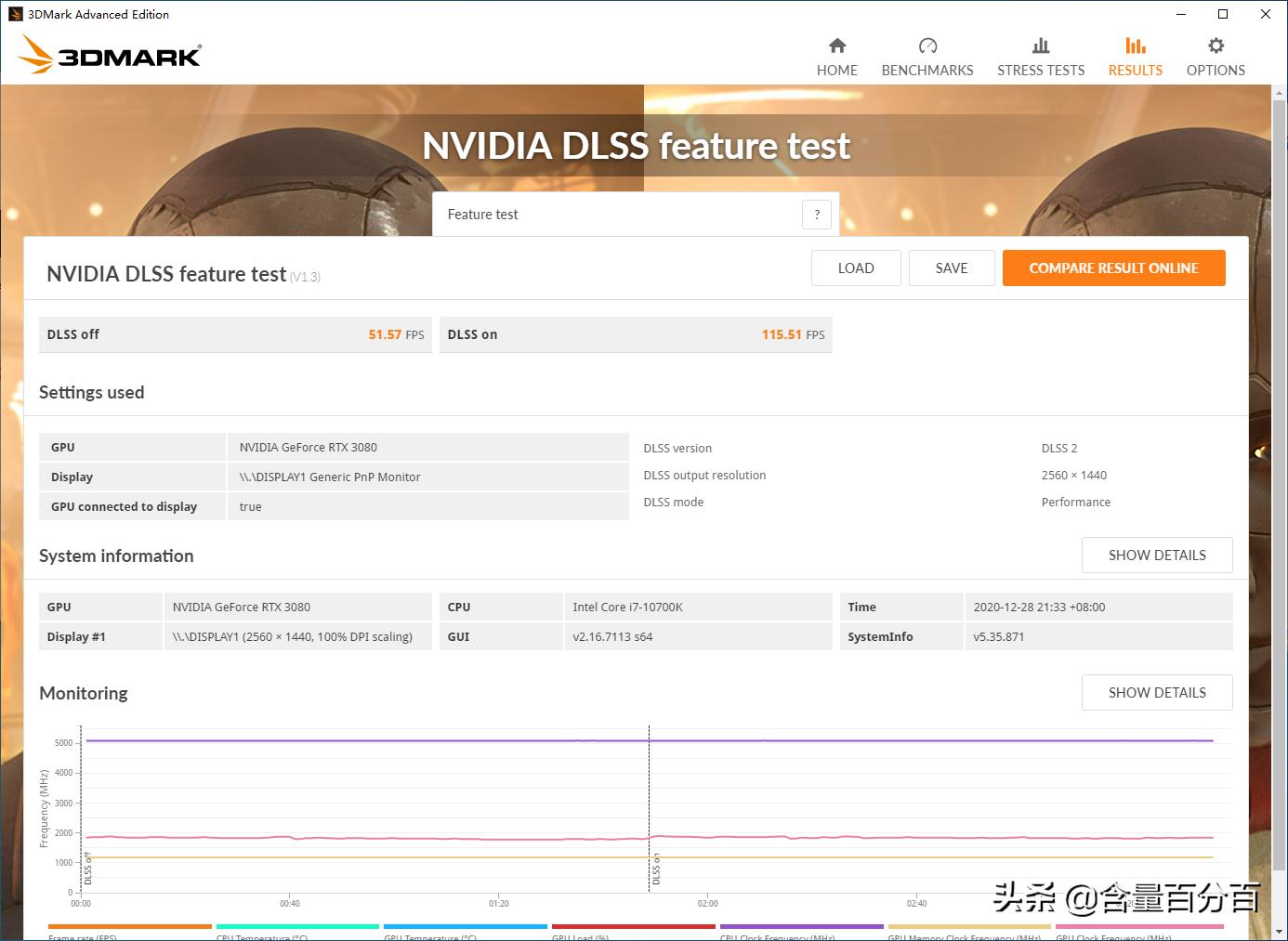The height and width of the screenshot is (941, 1288).
Task: Maximize the 3DMark window
Action: [x=1223, y=14]
